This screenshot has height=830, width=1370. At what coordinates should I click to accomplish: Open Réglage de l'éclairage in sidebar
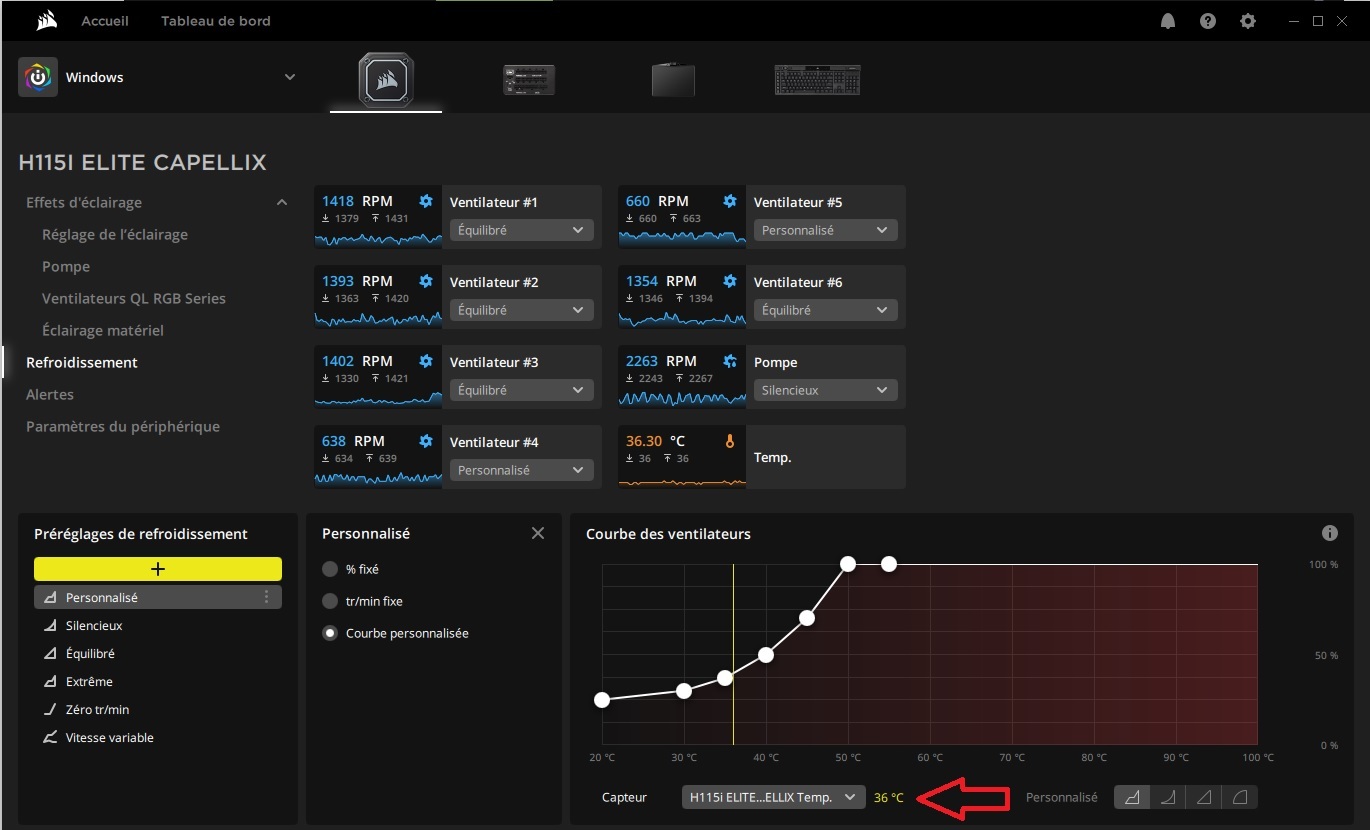pyautogui.click(x=115, y=234)
